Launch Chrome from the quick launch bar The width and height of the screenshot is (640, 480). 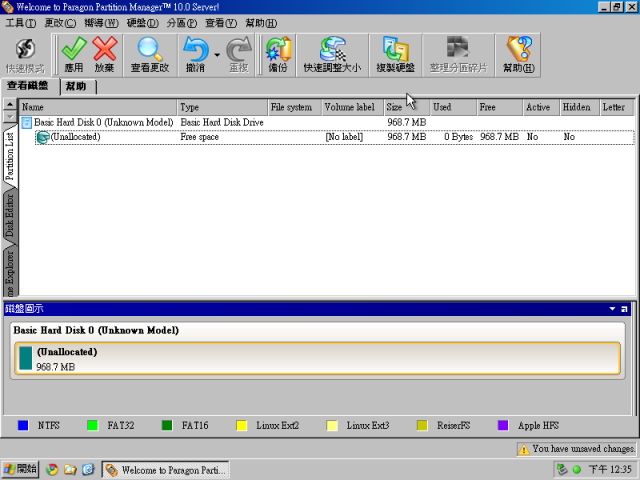pyautogui.click(x=52, y=470)
